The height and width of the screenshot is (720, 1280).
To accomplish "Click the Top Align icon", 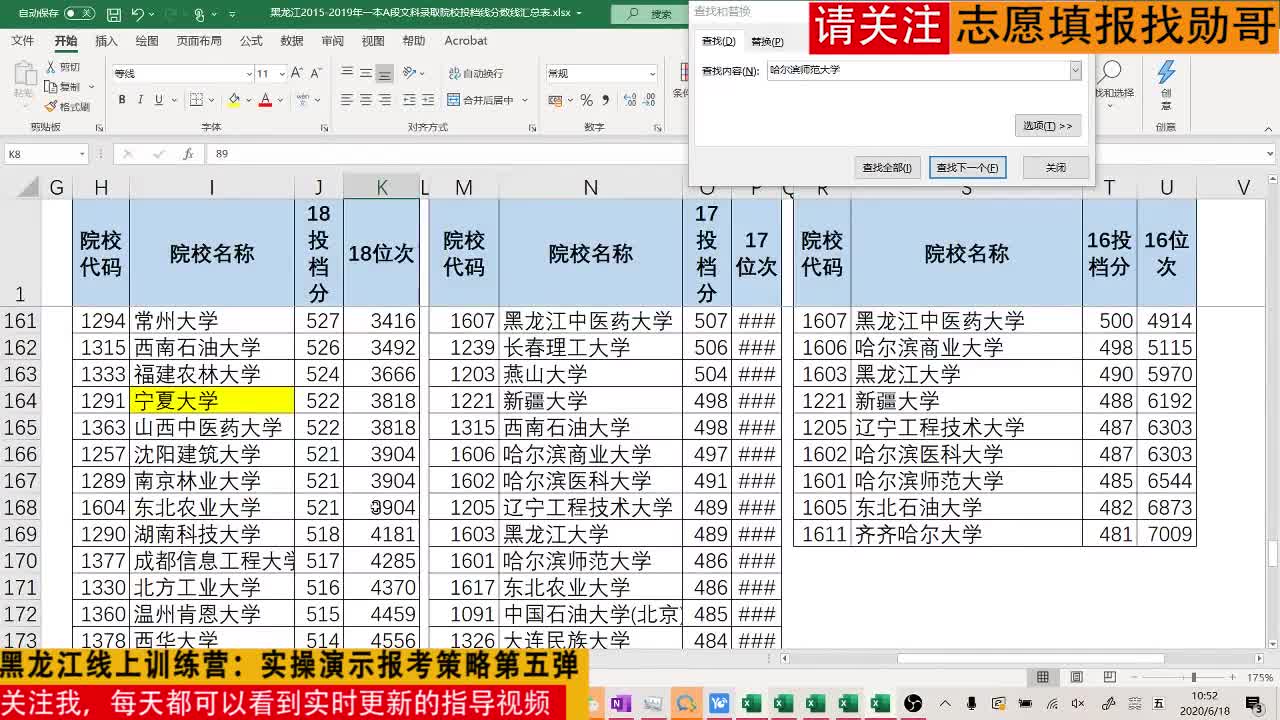I will tap(347, 72).
